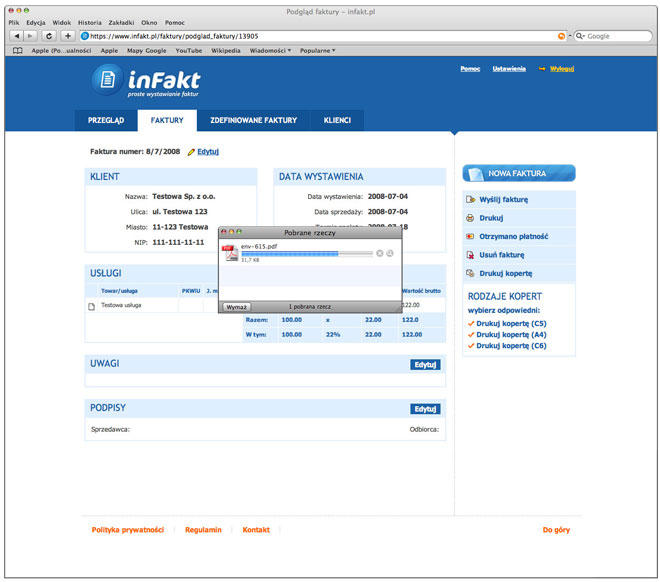Click the env-615.pdf download progress bar
Screen dimensions: 660x582
[x=307, y=253]
